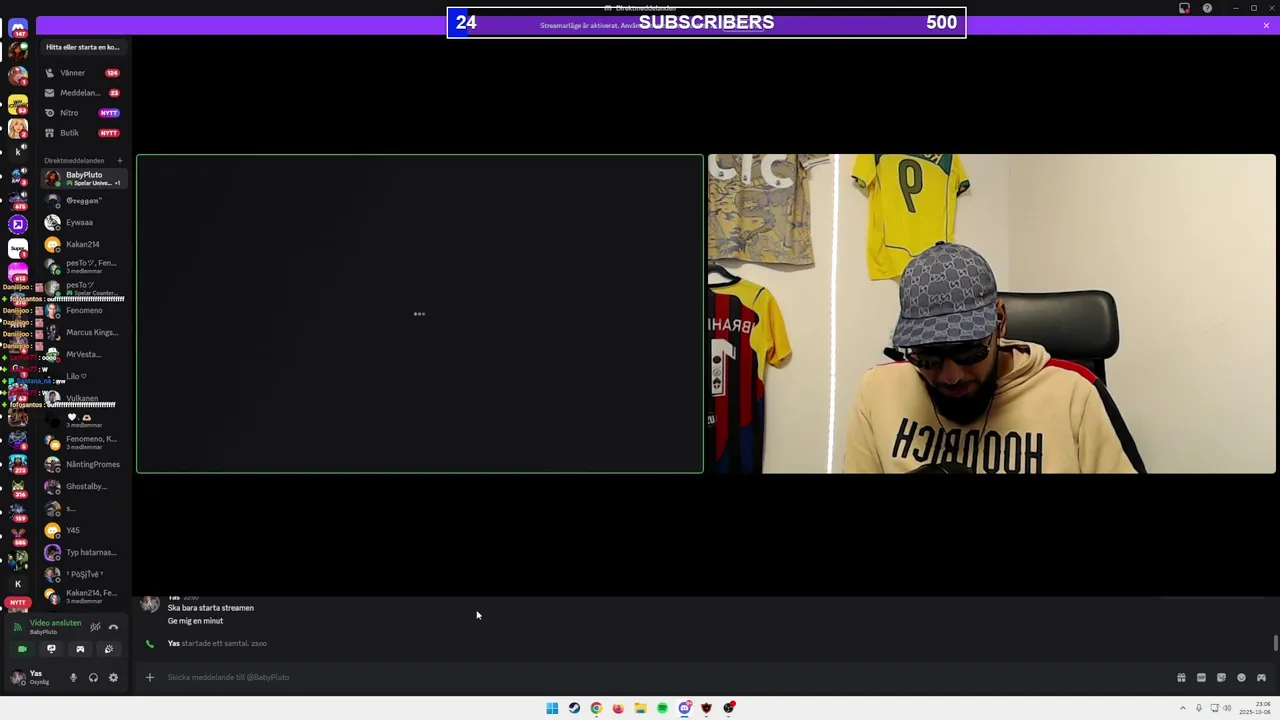Open Steam from the taskbar
Screen dimensions: 1280x720
point(574,708)
